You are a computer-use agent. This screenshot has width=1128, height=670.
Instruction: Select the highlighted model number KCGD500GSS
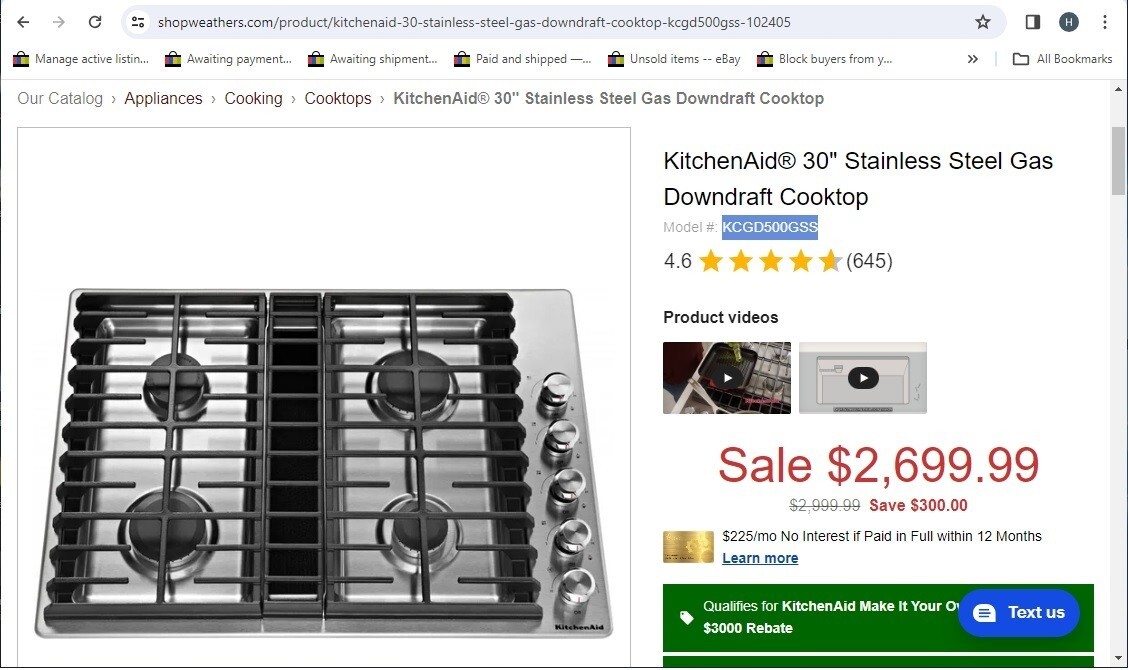[770, 227]
